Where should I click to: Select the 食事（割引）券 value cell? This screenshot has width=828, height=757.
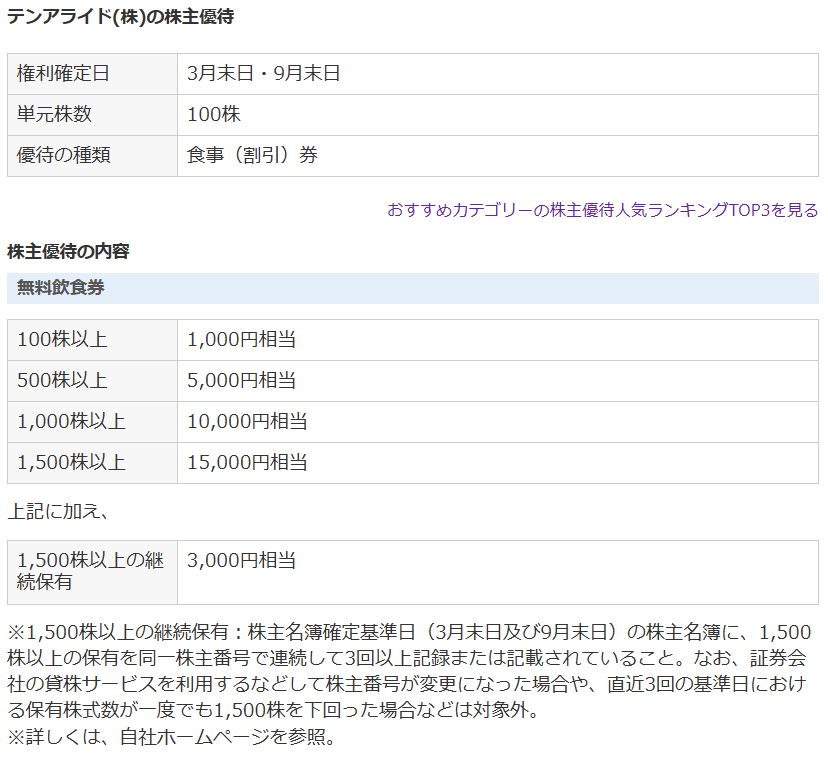pos(498,156)
